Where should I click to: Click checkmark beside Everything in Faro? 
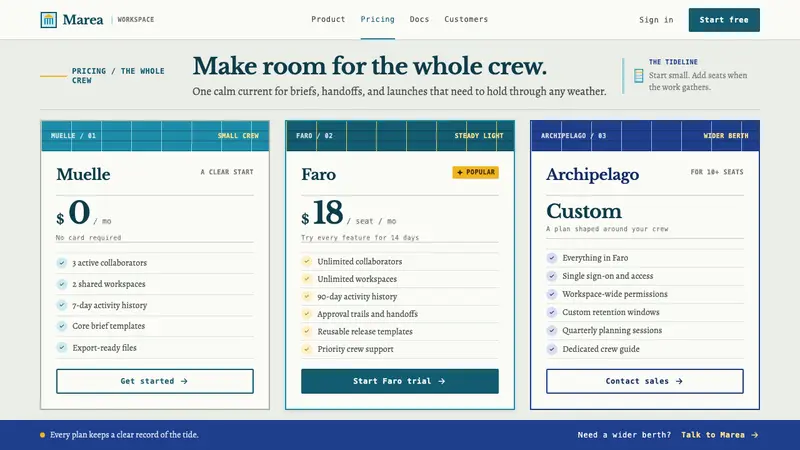[552, 258]
